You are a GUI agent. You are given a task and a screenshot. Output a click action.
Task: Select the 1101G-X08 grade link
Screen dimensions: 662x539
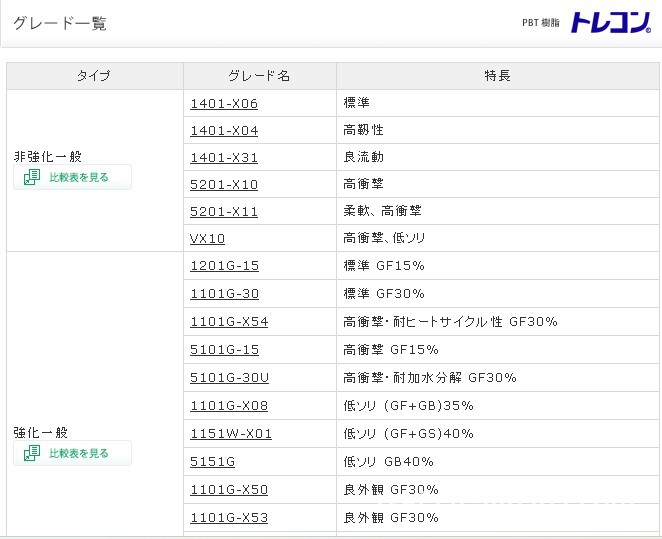[x=229, y=405]
